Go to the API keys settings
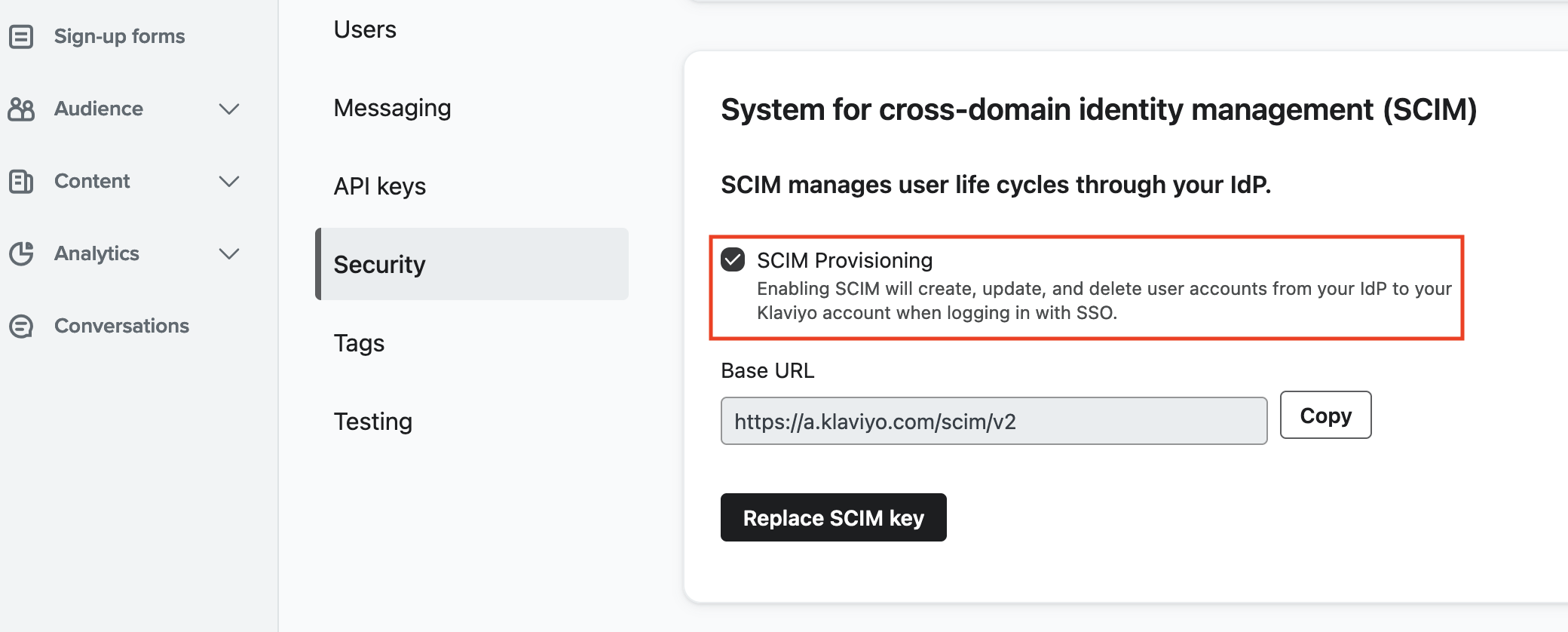Screen dimensions: 1568x632 point(380,186)
